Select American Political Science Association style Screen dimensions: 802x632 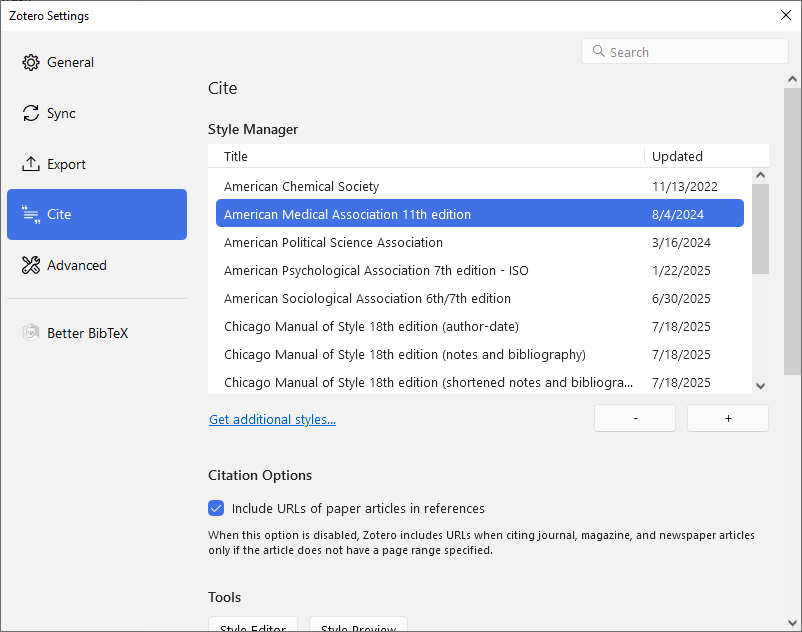[x=480, y=242]
